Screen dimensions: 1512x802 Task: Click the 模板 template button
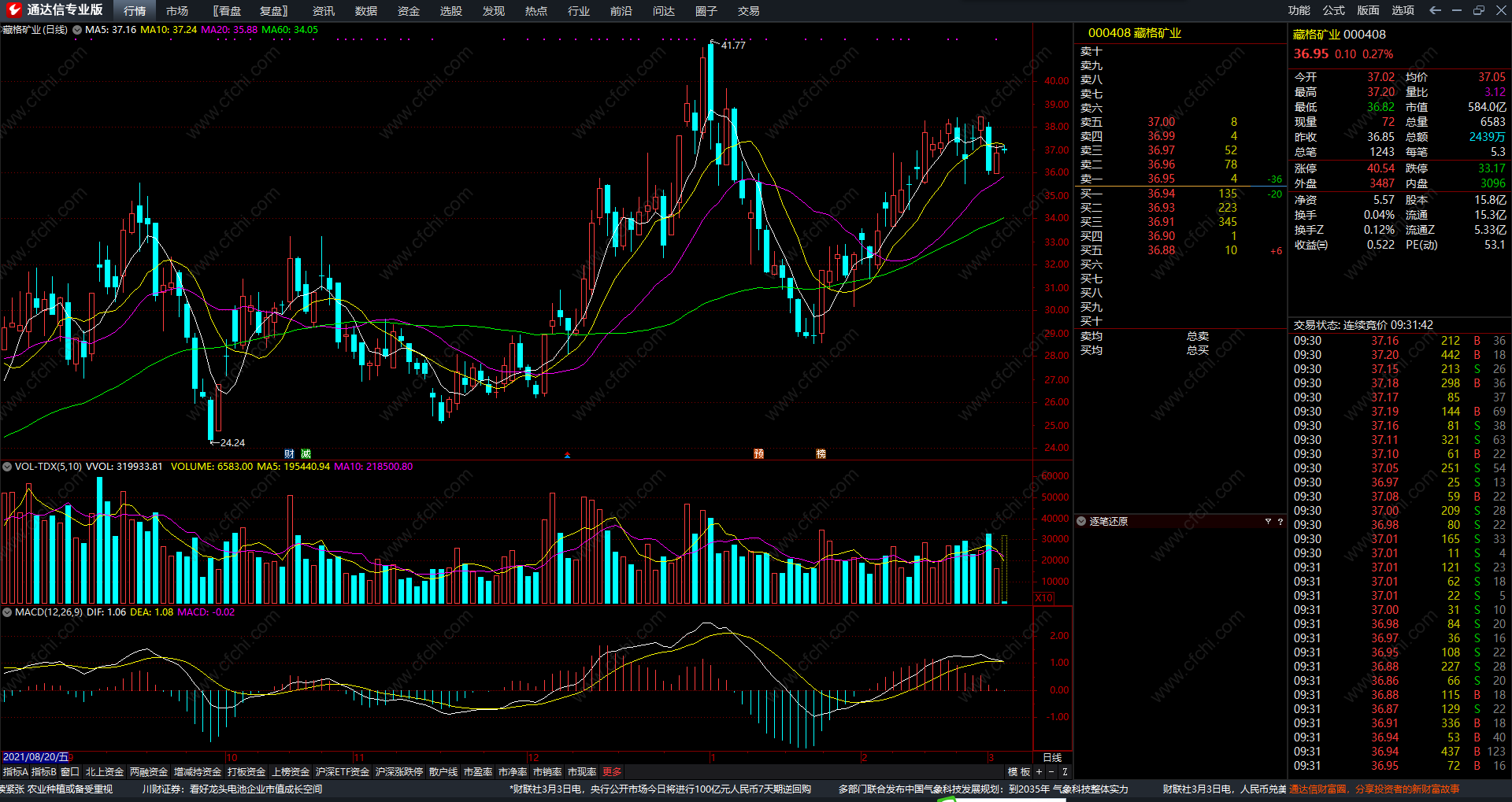(1019, 772)
